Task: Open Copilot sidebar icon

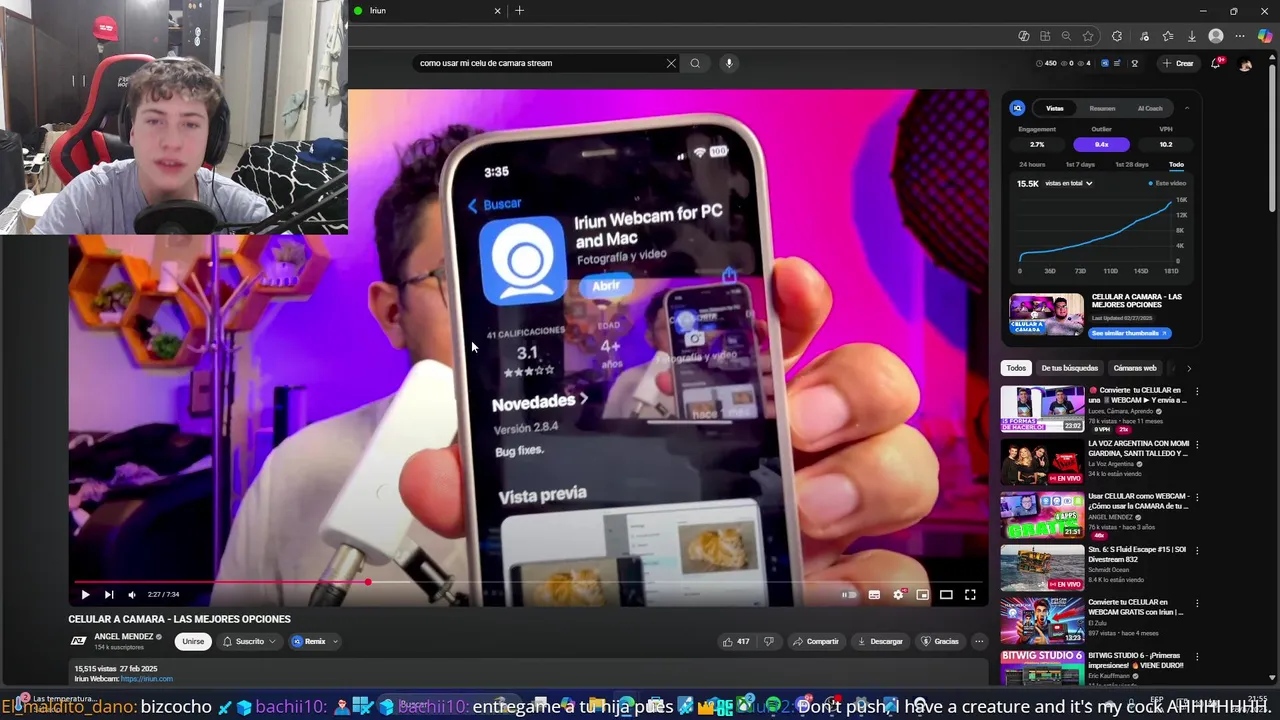Action: [x=1265, y=36]
